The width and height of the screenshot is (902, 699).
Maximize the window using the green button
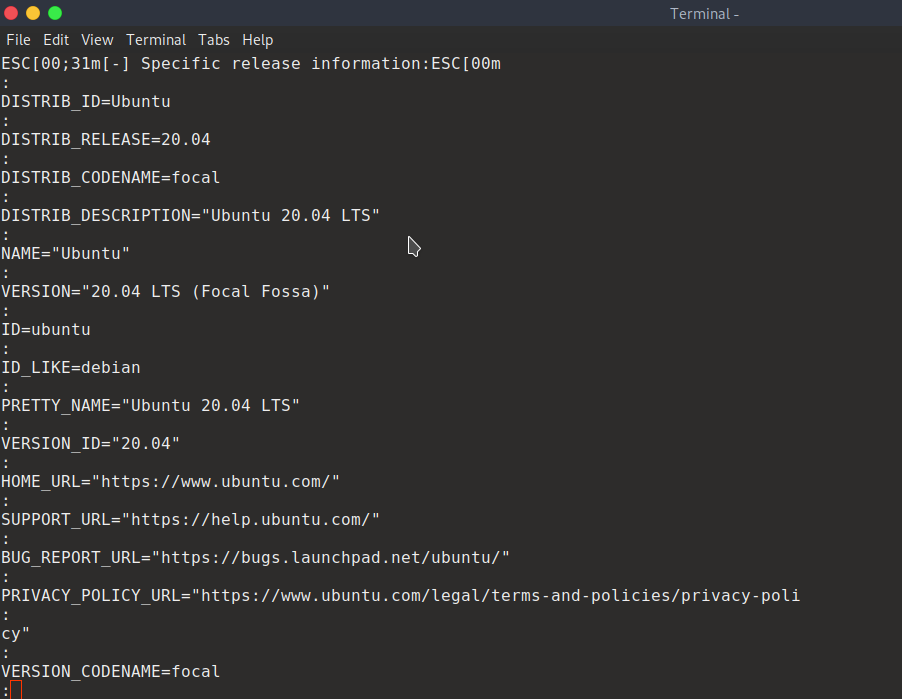(55, 13)
